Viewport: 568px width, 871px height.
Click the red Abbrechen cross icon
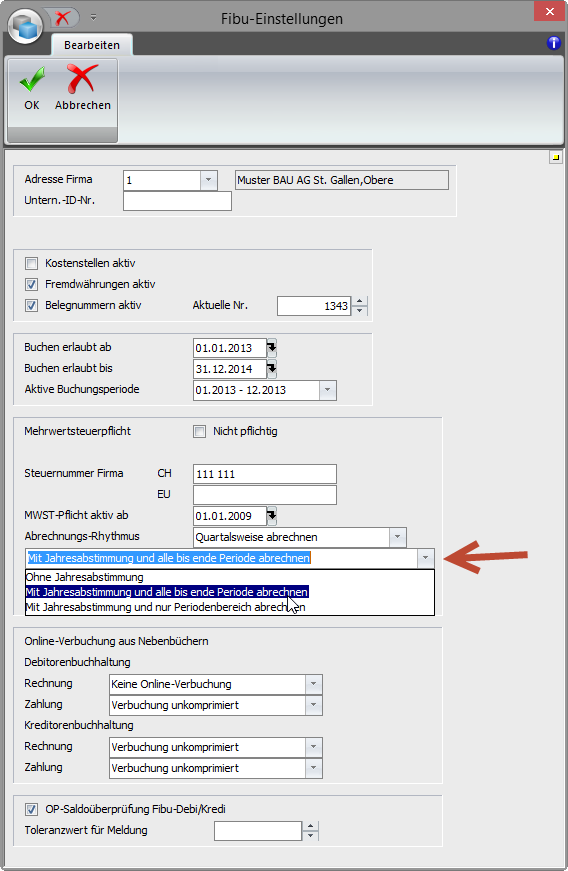click(82, 78)
